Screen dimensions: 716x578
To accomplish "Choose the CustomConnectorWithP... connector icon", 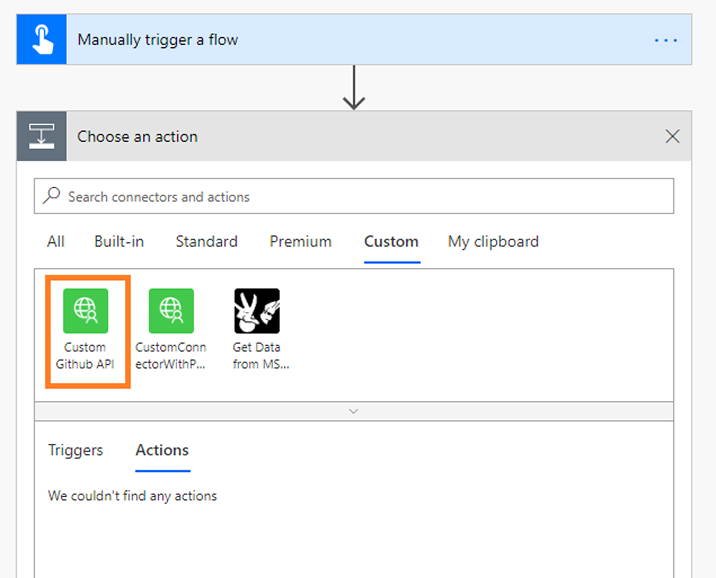I will pyautogui.click(x=171, y=311).
